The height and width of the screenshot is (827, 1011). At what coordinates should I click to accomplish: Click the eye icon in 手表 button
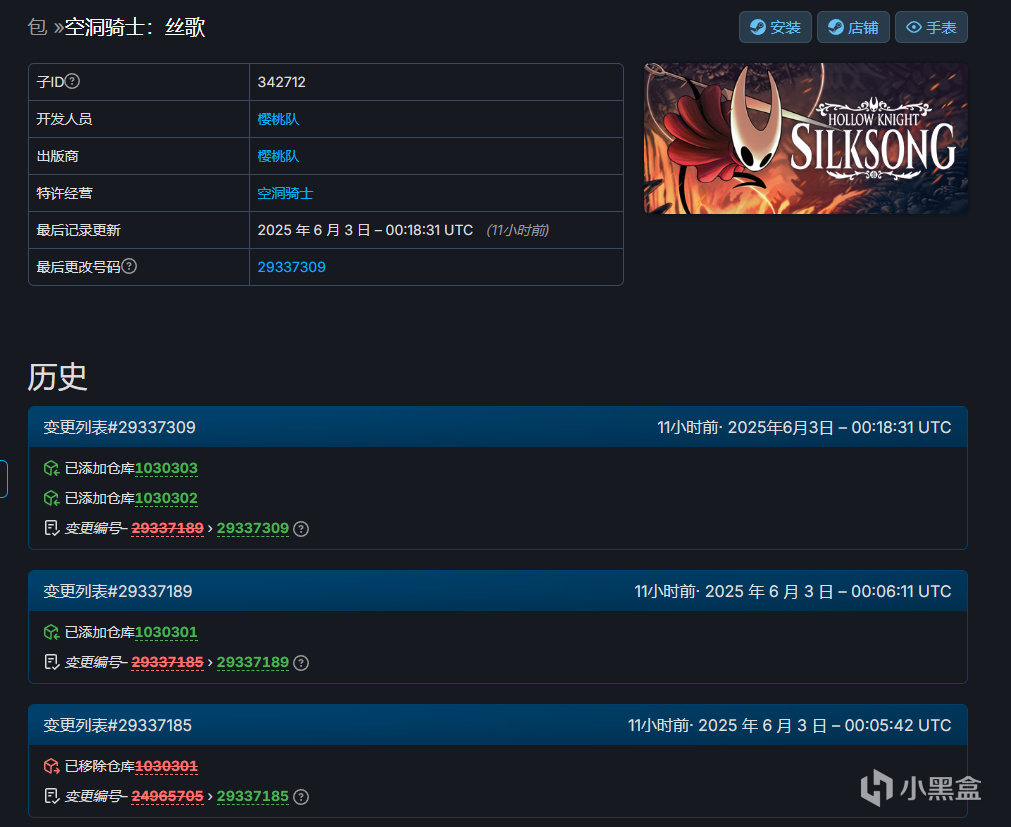click(914, 27)
